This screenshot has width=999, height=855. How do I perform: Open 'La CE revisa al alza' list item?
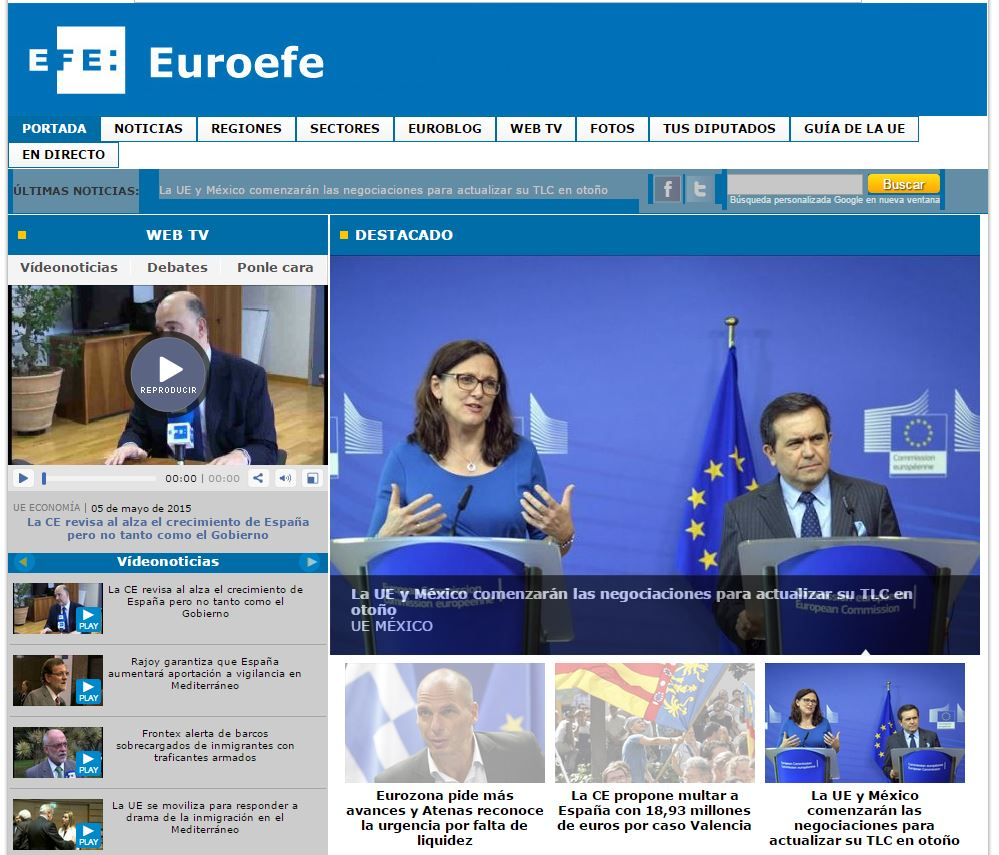pos(205,601)
